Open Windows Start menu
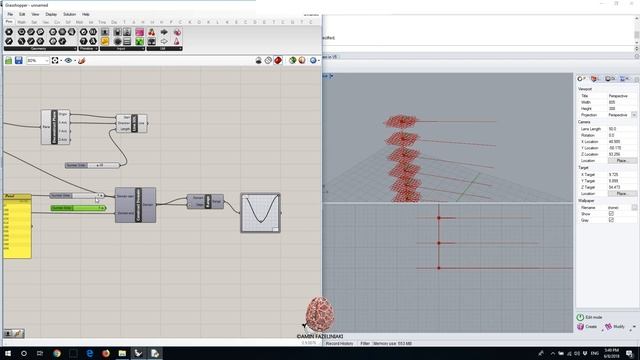 pyautogui.click(x=8, y=353)
